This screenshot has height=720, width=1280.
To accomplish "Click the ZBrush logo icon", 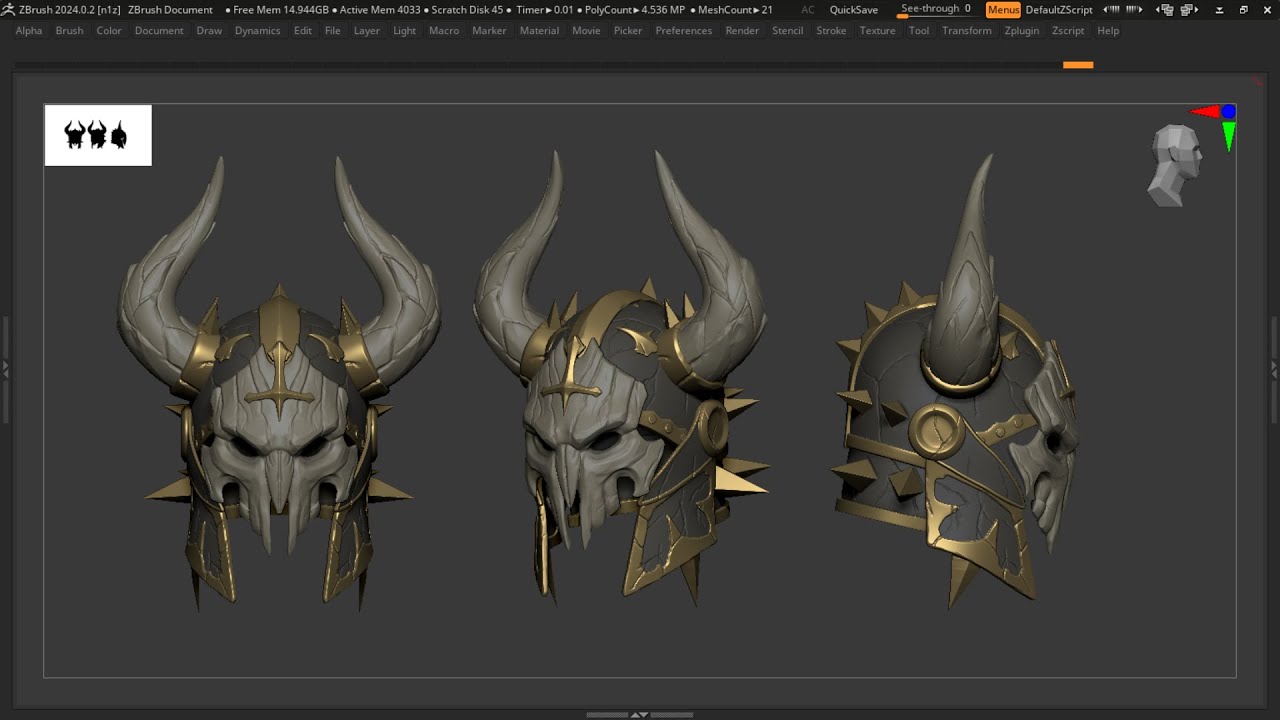I will coord(8,9).
